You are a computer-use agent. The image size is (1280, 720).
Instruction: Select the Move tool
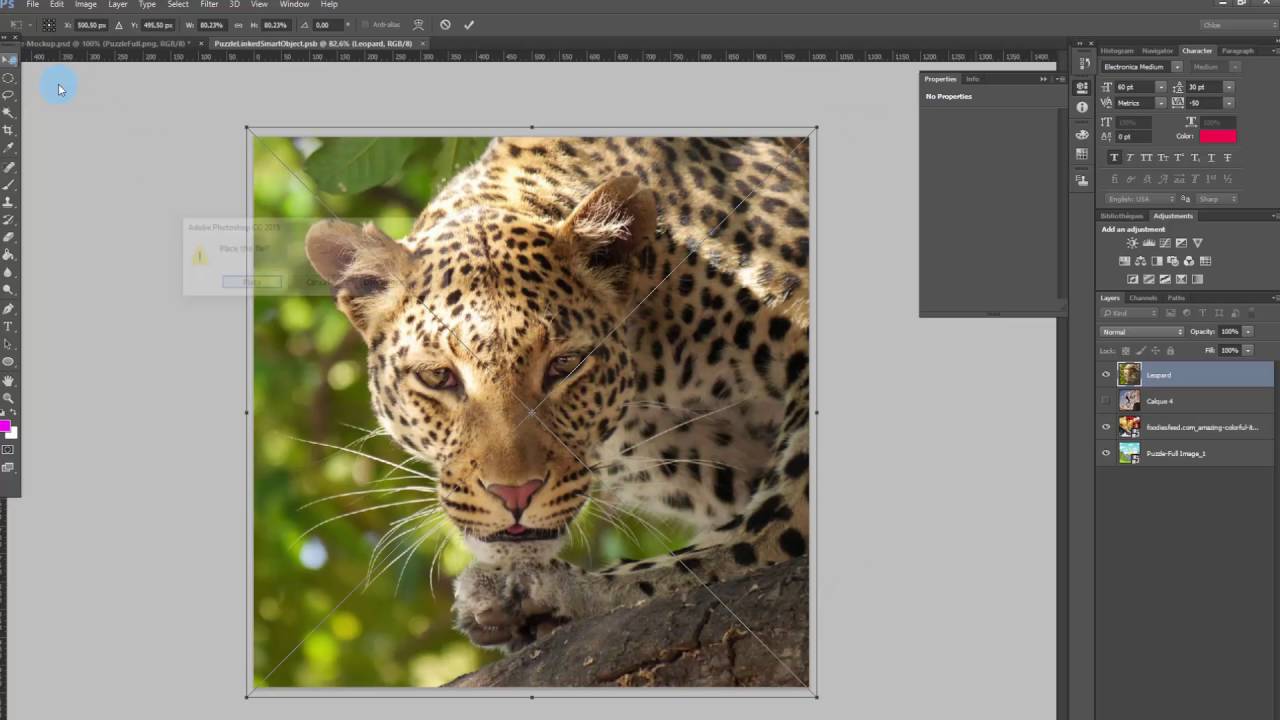[8, 60]
